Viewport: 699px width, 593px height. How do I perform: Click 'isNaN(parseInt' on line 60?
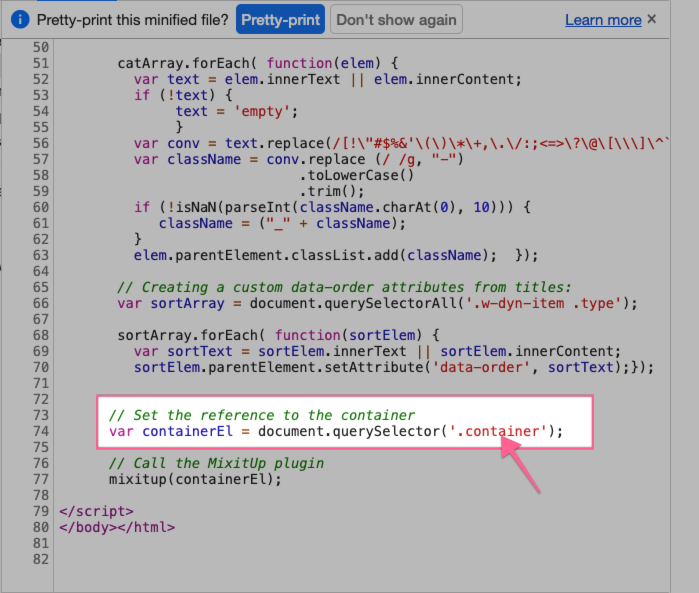click(x=234, y=207)
